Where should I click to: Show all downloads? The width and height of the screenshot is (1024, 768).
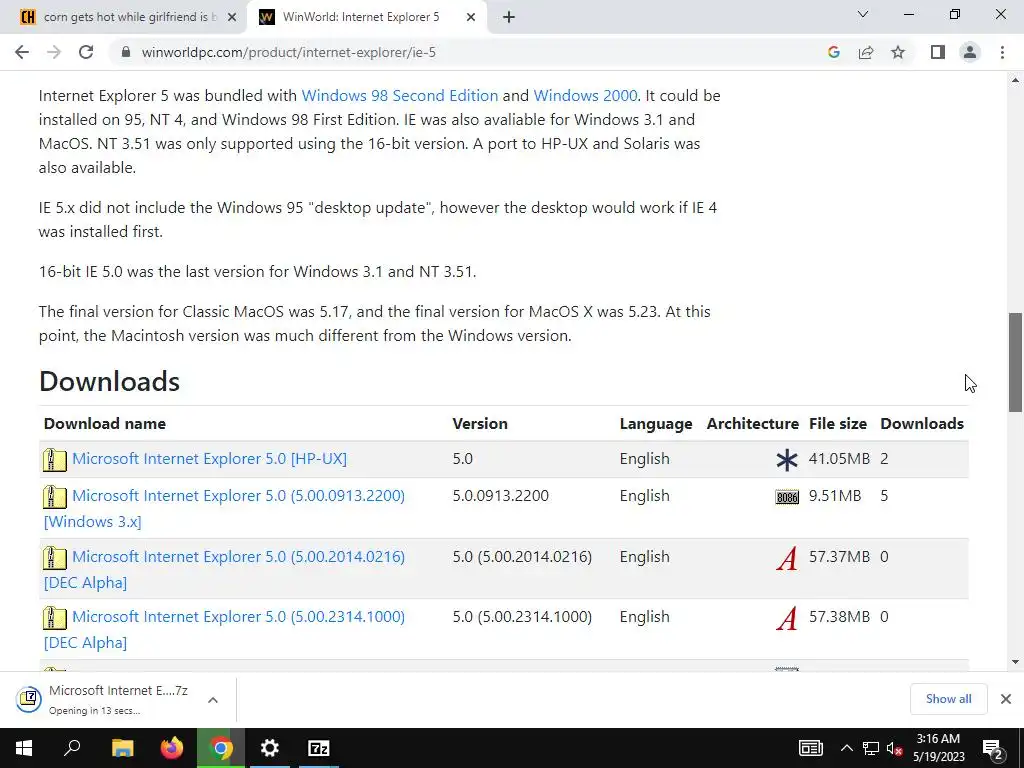pyautogui.click(x=948, y=699)
